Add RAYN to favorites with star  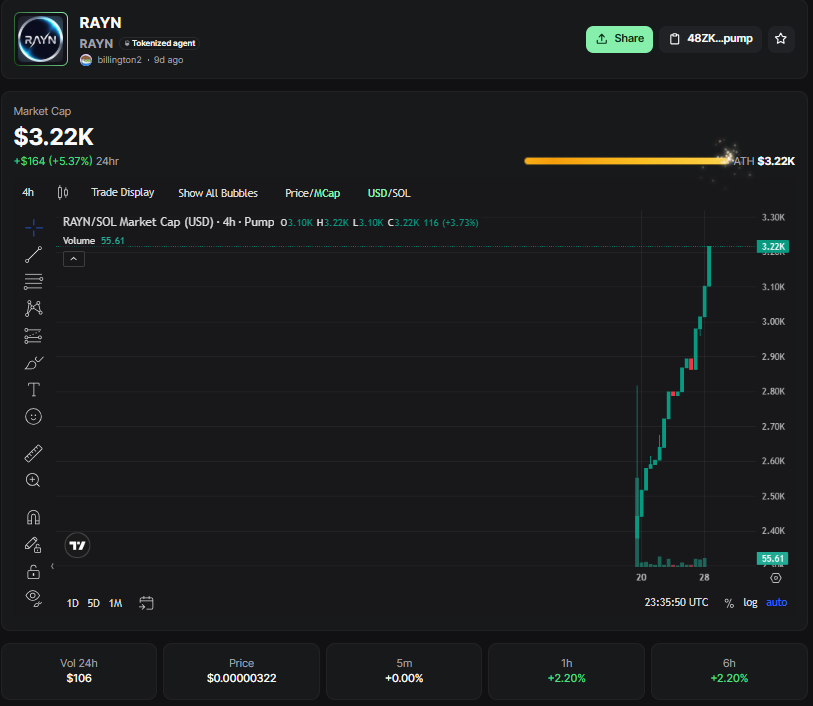(781, 39)
